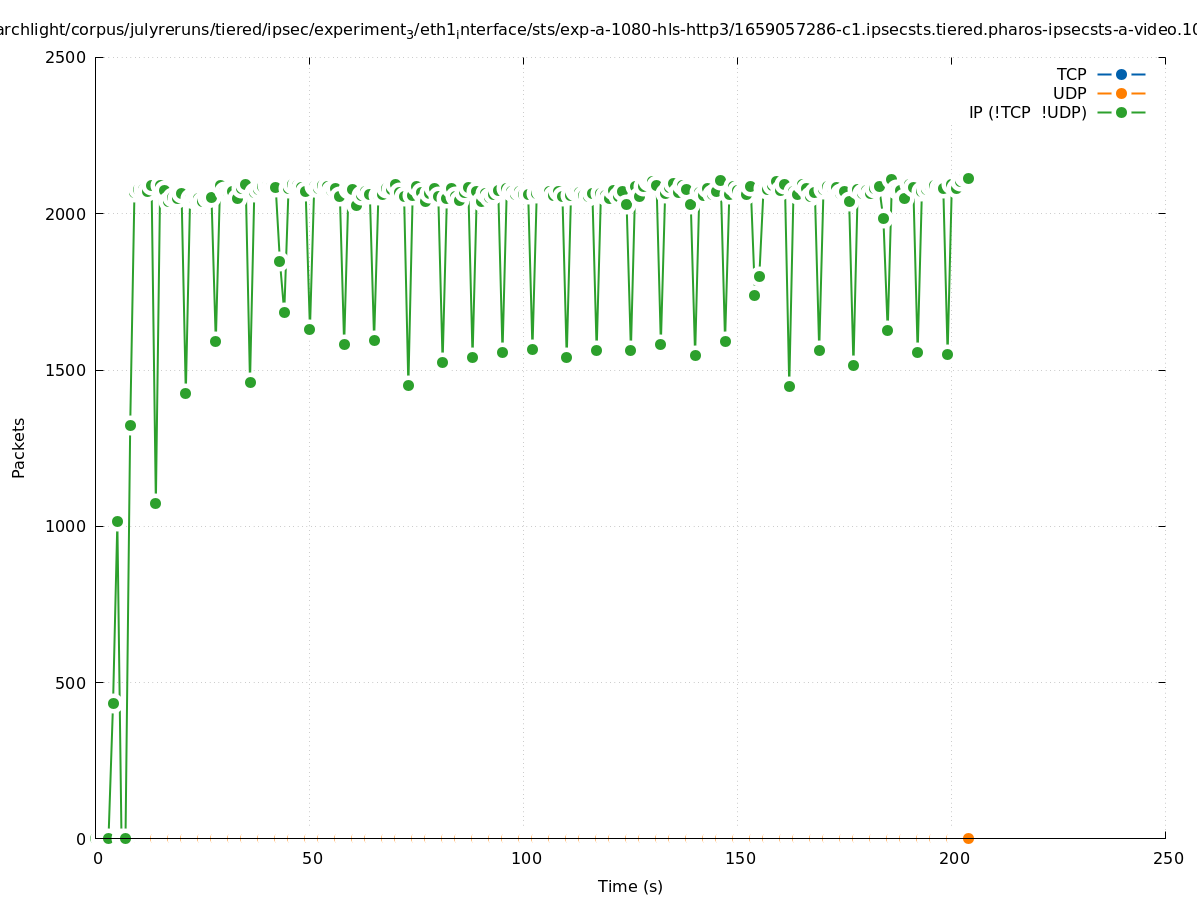The image size is (1197, 900).
Task: Select the final green data point near 203s
Action: coord(968,178)
